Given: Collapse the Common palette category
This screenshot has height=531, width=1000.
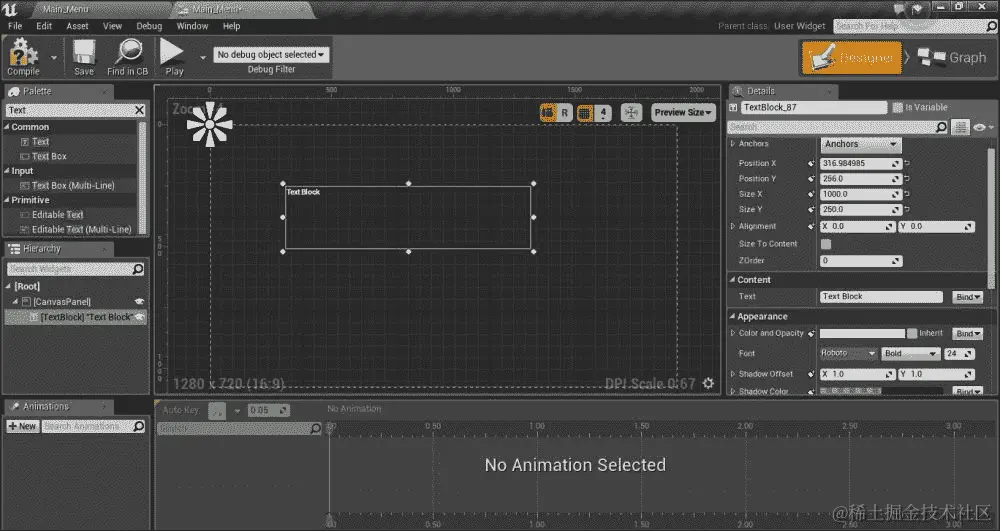Looking at the screenshot, I should 7,127.
